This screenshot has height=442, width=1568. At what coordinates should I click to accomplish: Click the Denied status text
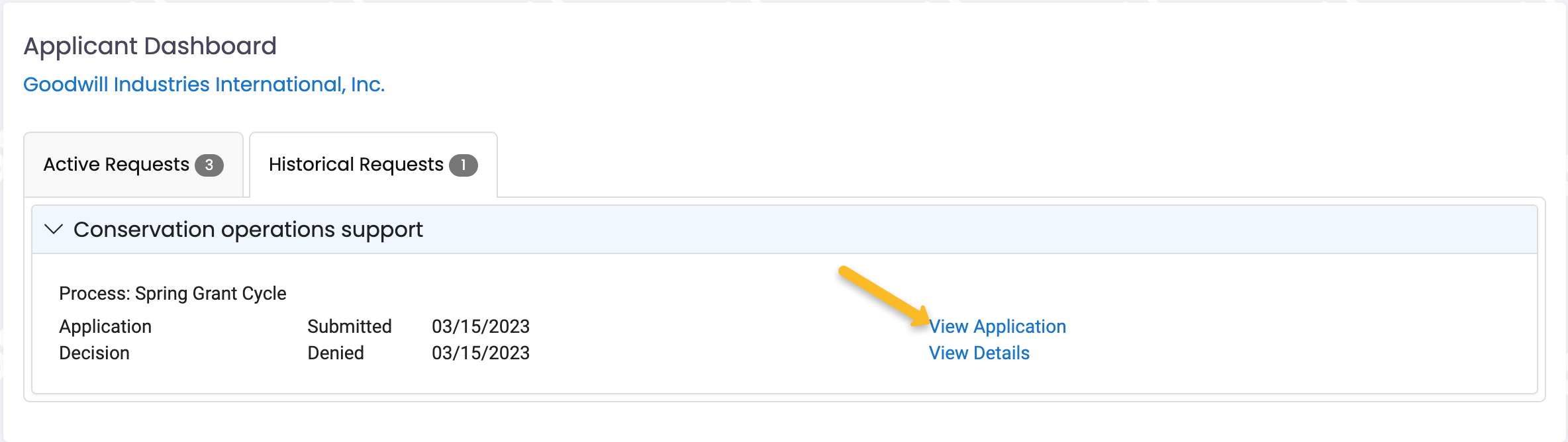click(x=336, y=353)
